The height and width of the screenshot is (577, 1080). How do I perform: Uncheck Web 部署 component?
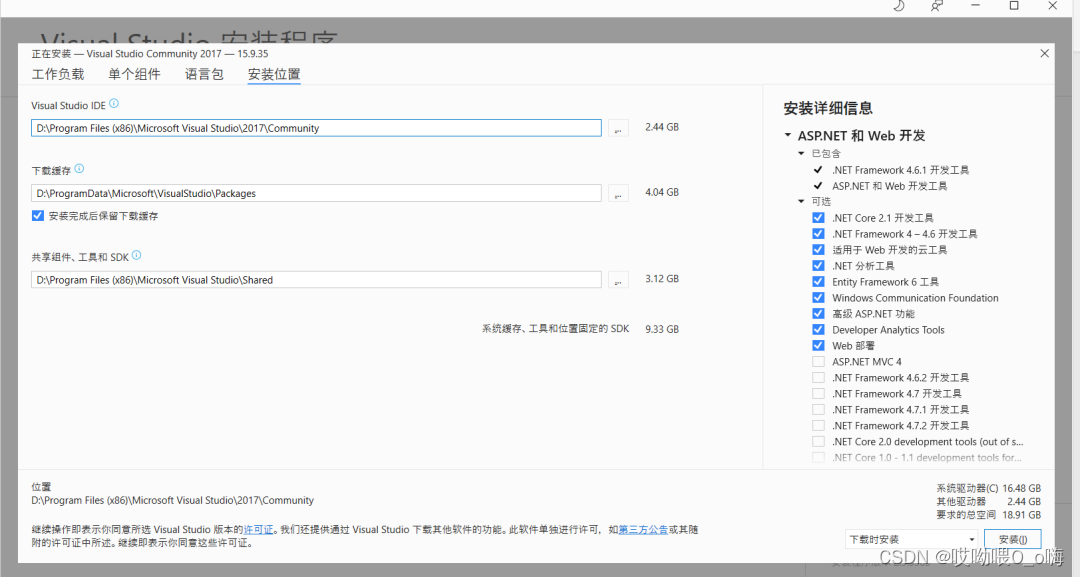click(818, 346)
